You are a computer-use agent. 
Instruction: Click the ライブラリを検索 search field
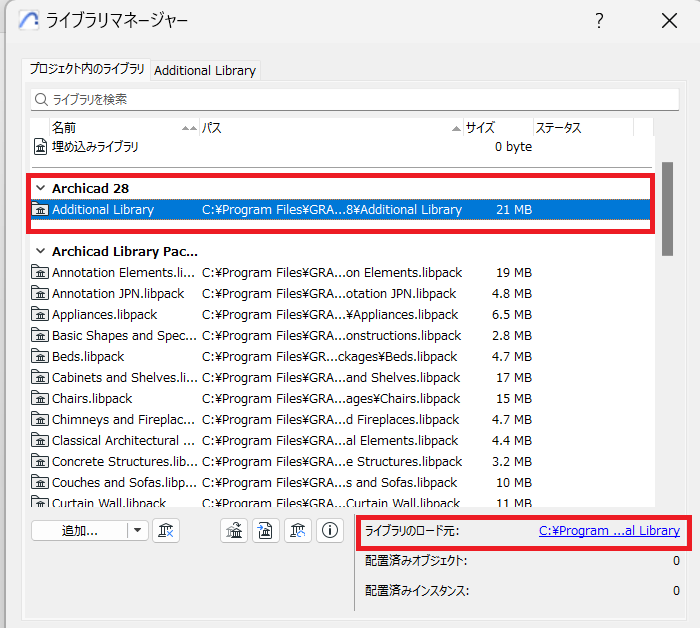coord(355,100)
